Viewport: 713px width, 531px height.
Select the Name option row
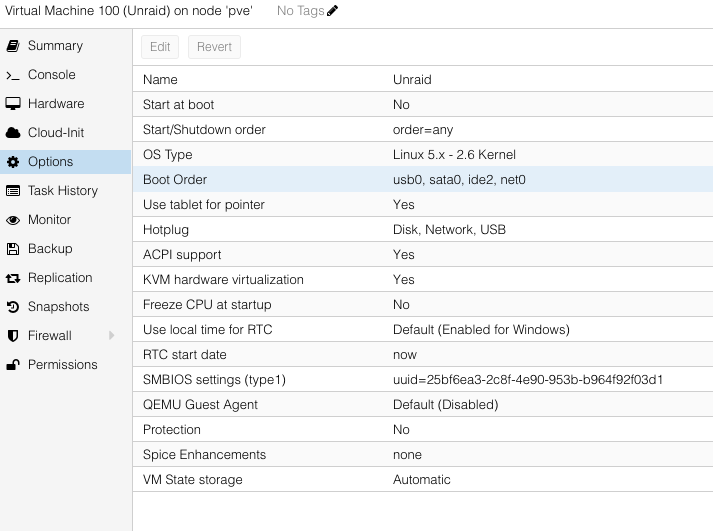click(x=423, y=80)
